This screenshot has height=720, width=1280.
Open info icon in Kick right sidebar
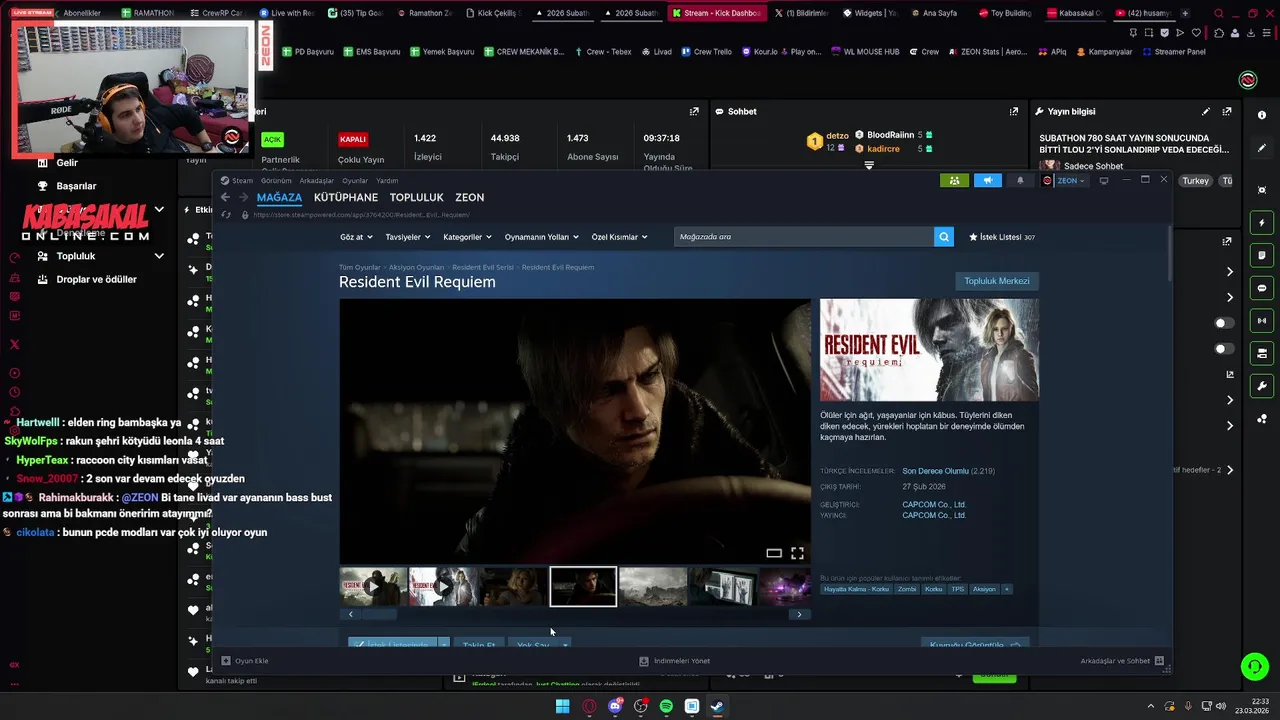tap(1262, 115)
